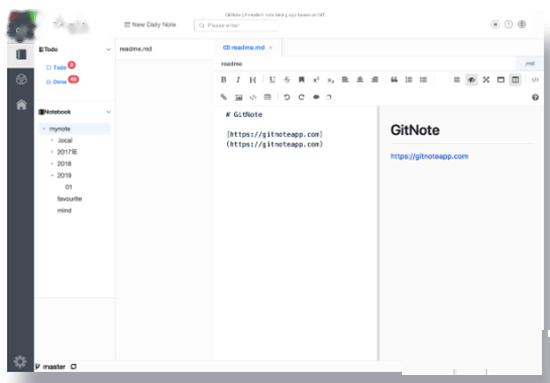Image resolution: width=550 pixels, height=383 pixels.
Task: Click the bookmark mark icon
Action: (x=301, y=80)
